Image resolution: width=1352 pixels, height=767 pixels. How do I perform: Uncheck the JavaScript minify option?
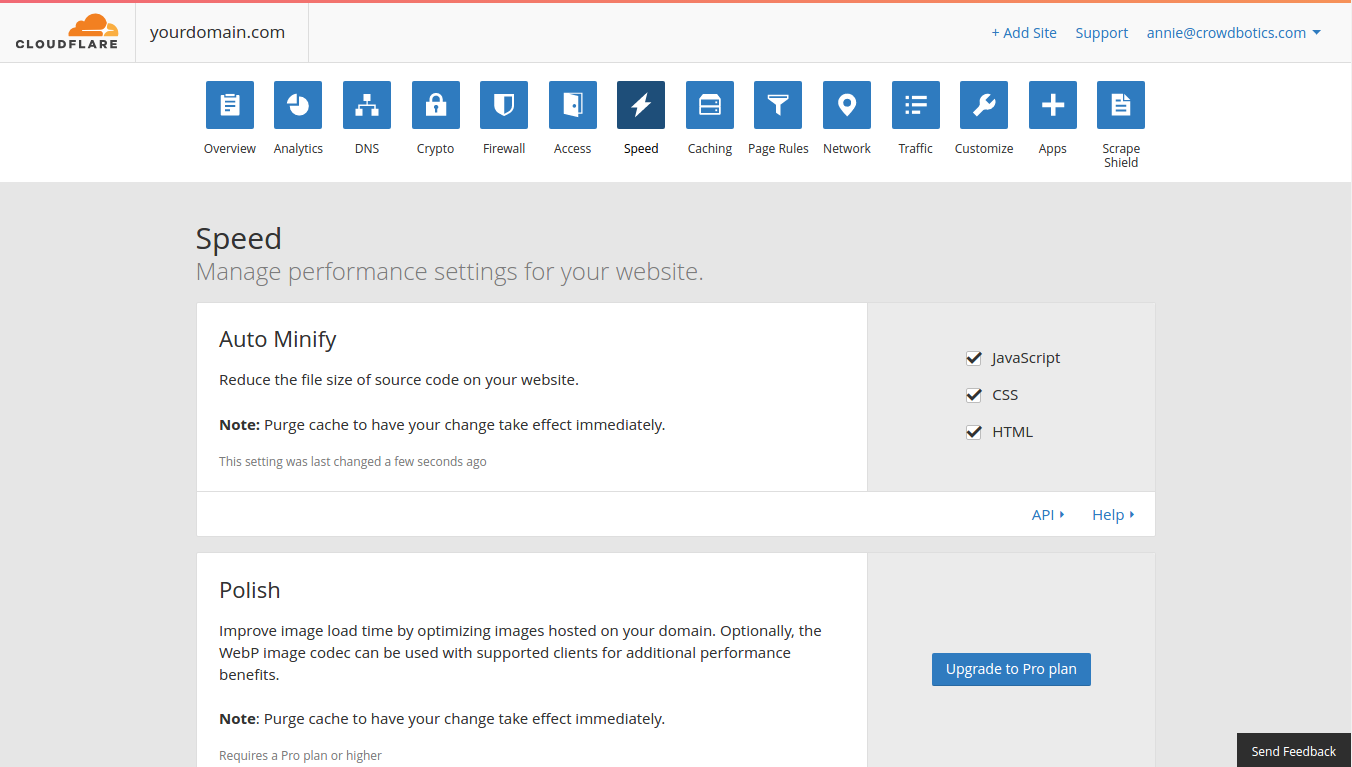974,358
